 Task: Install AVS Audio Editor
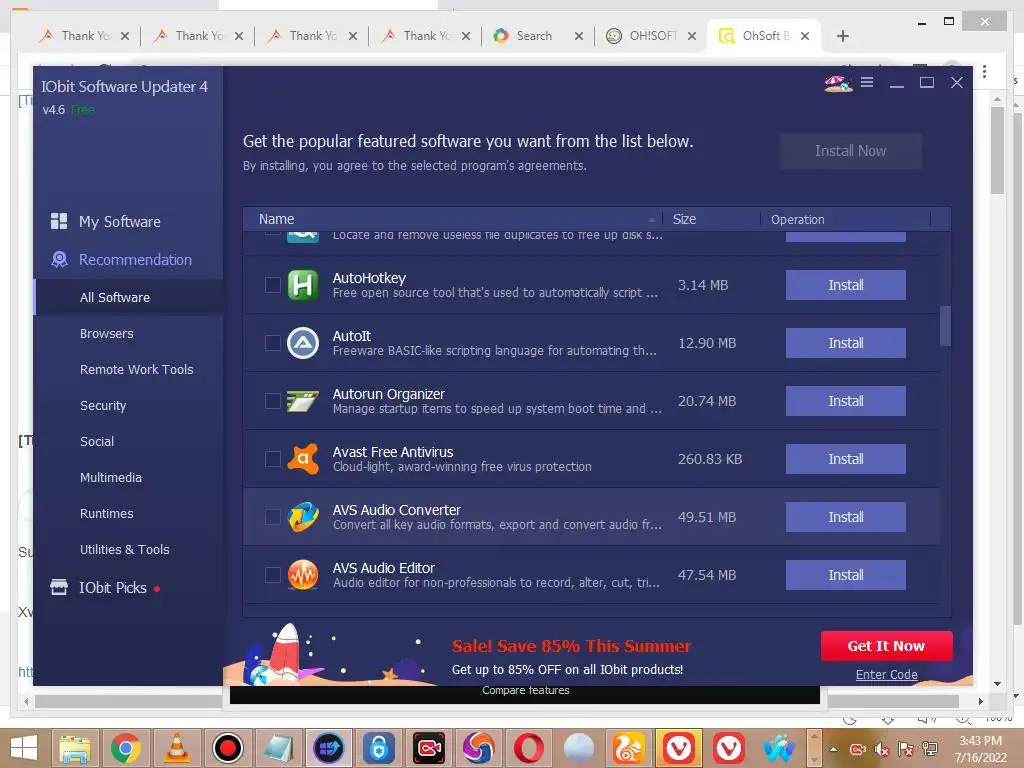[845, 575]
